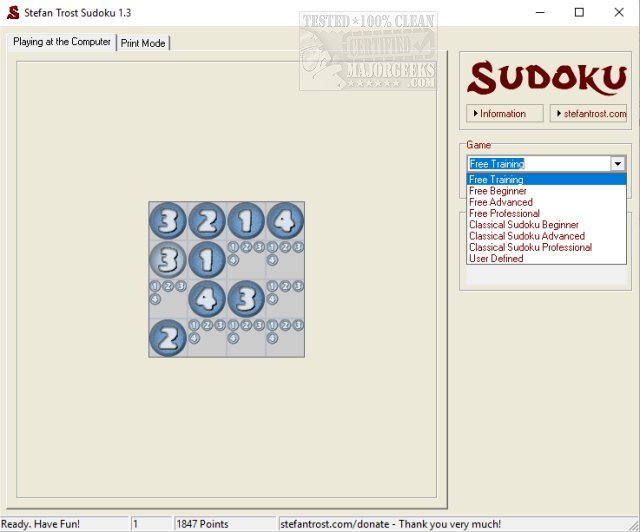Click the light-colored 3 stone in row two

click(168, 260)
